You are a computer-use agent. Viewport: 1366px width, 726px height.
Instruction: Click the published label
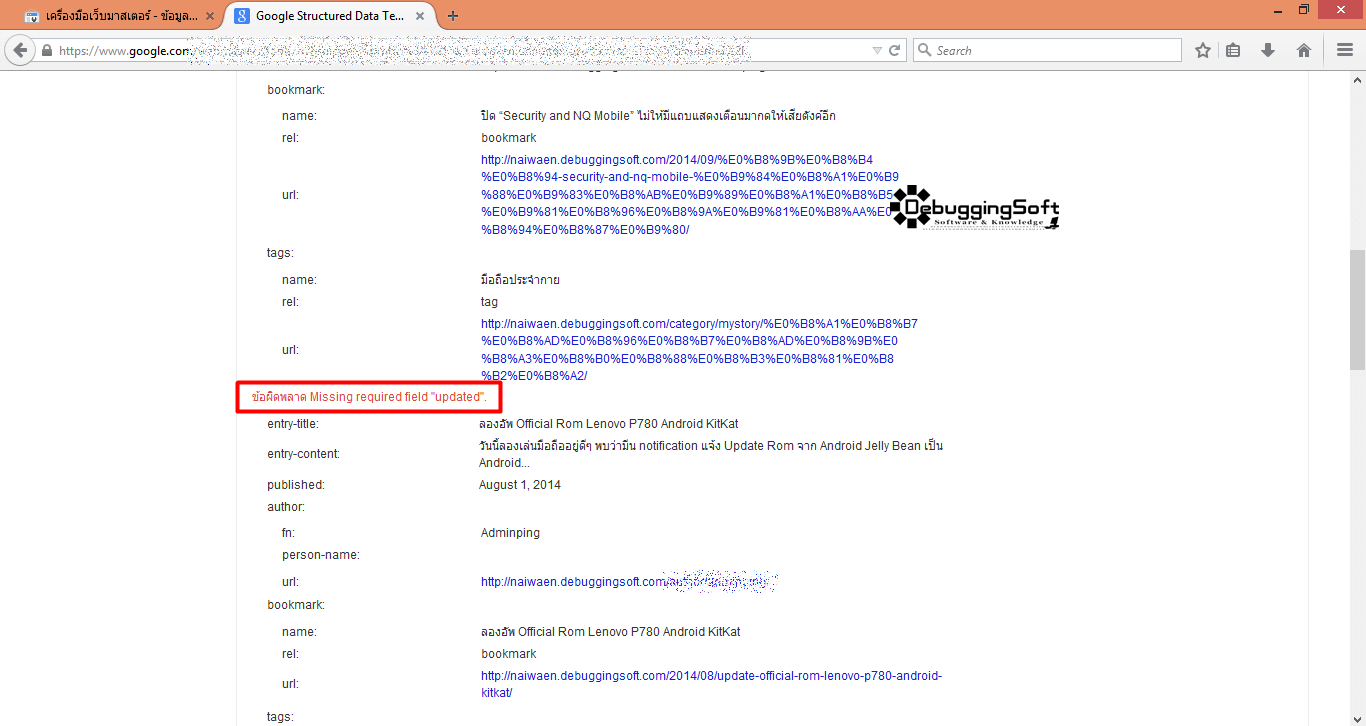296,485
